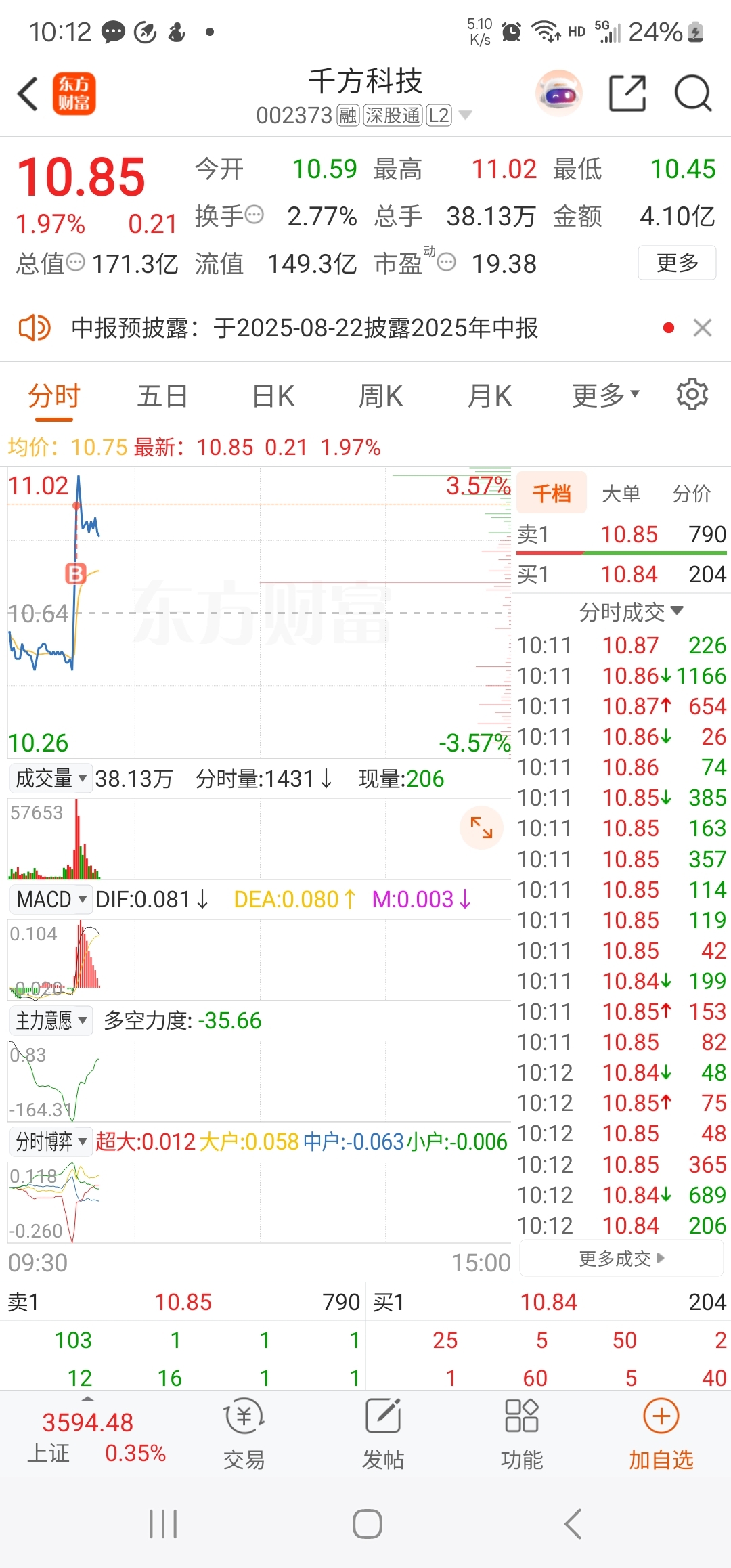731x1568 pixels.
Task: Open the 分时博弈 indicator dropdown
Action: [51, 1141]
